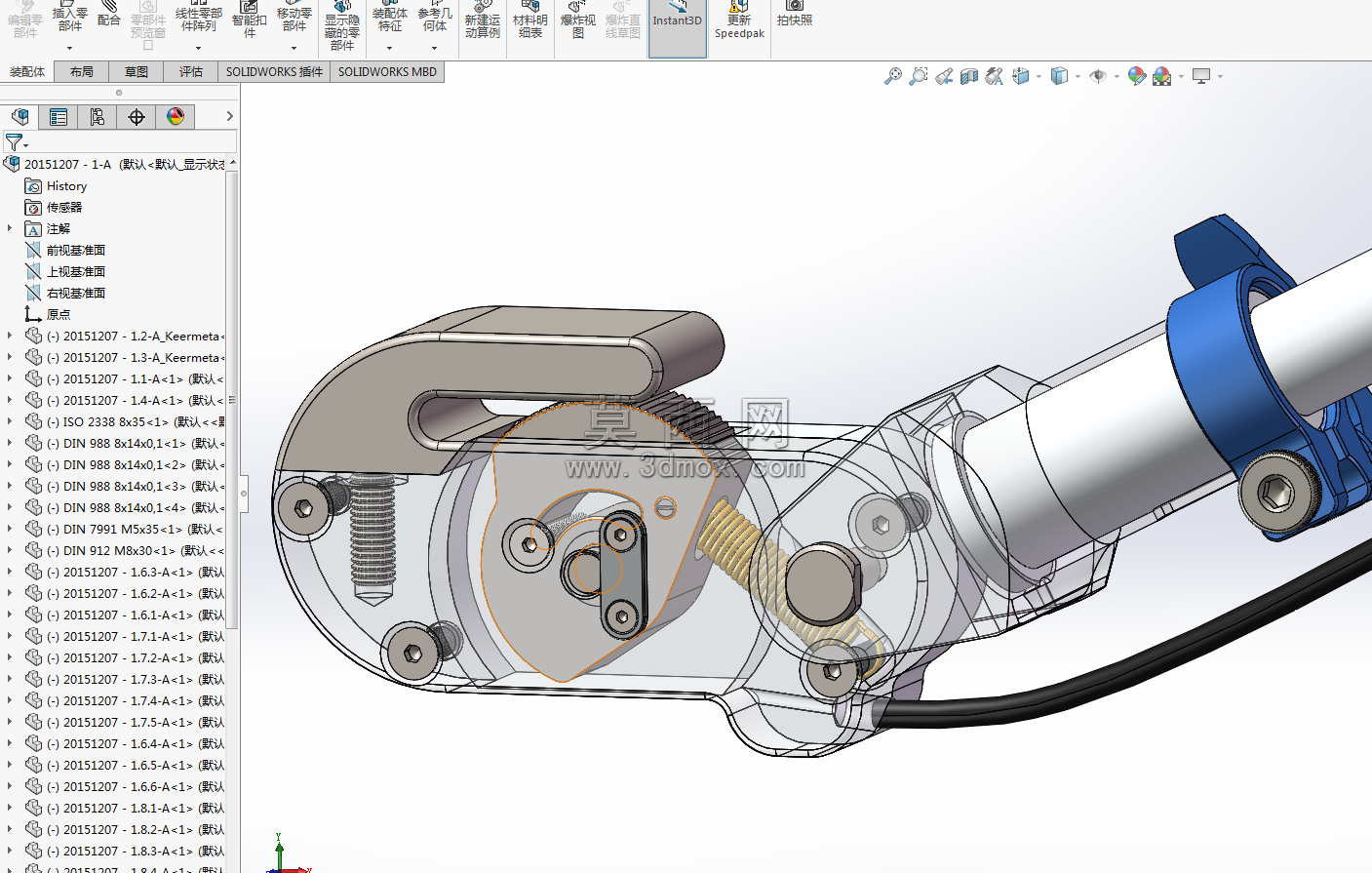Toggle the Instant3D button
1372x873 pixels.
(x=677, y=27)
